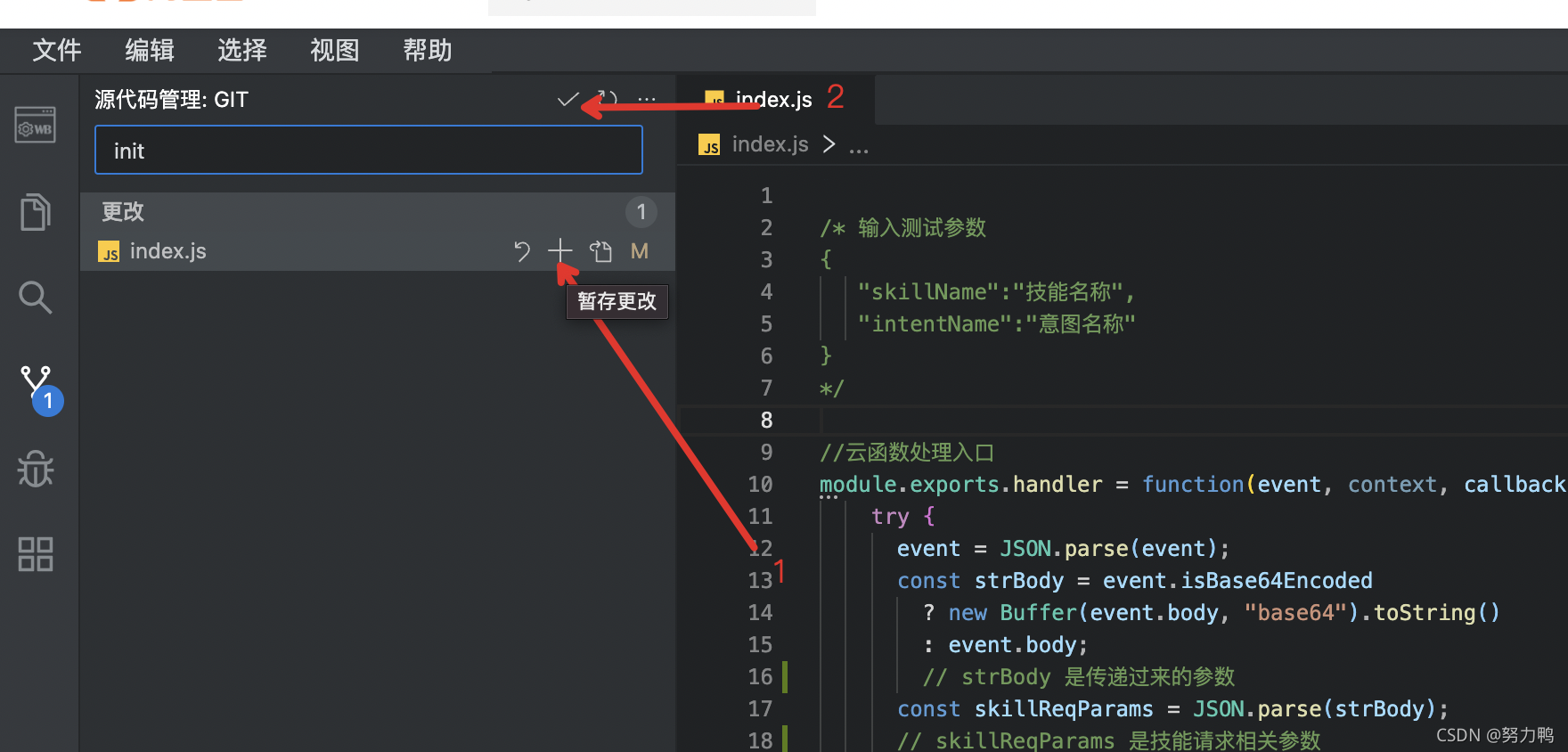
Task: Open the Extensions view
Action: tap(36, 554)
